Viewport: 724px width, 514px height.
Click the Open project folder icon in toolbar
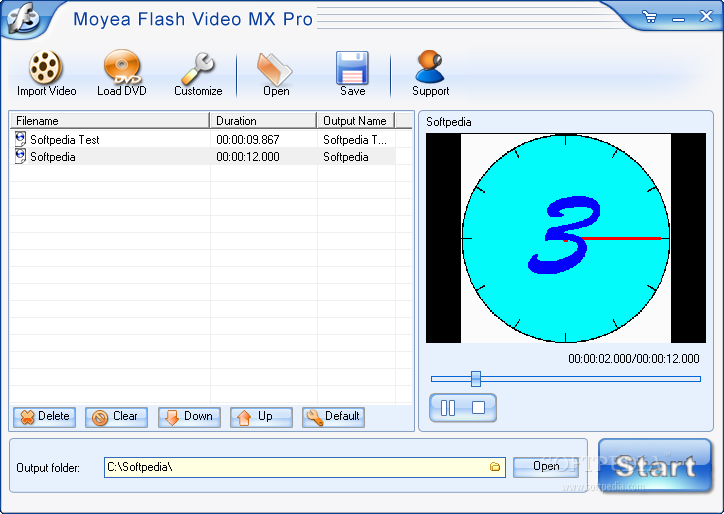pyautogui.click(x=275, y=69)
